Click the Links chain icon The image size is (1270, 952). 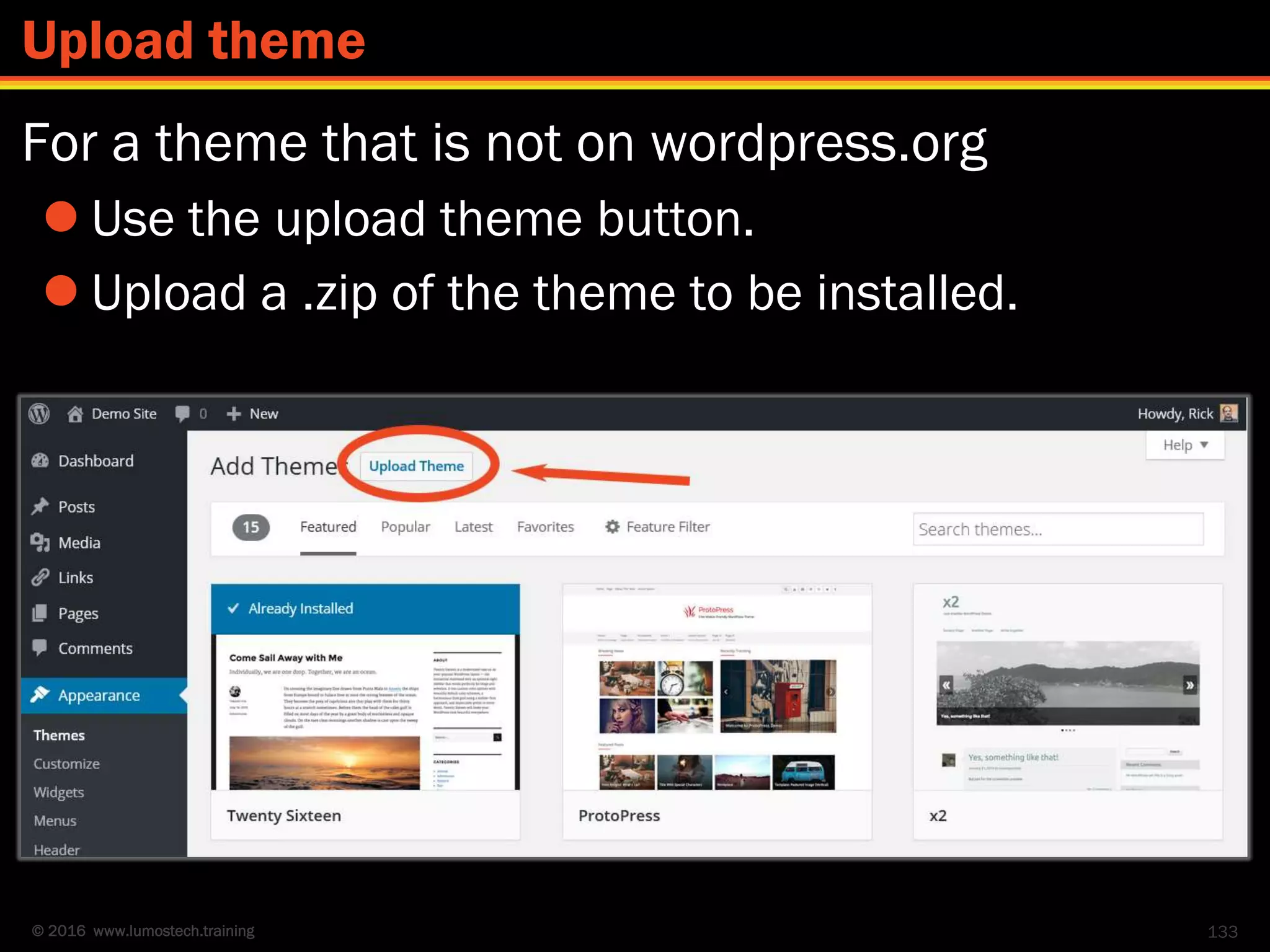click(x=40, y=578)
